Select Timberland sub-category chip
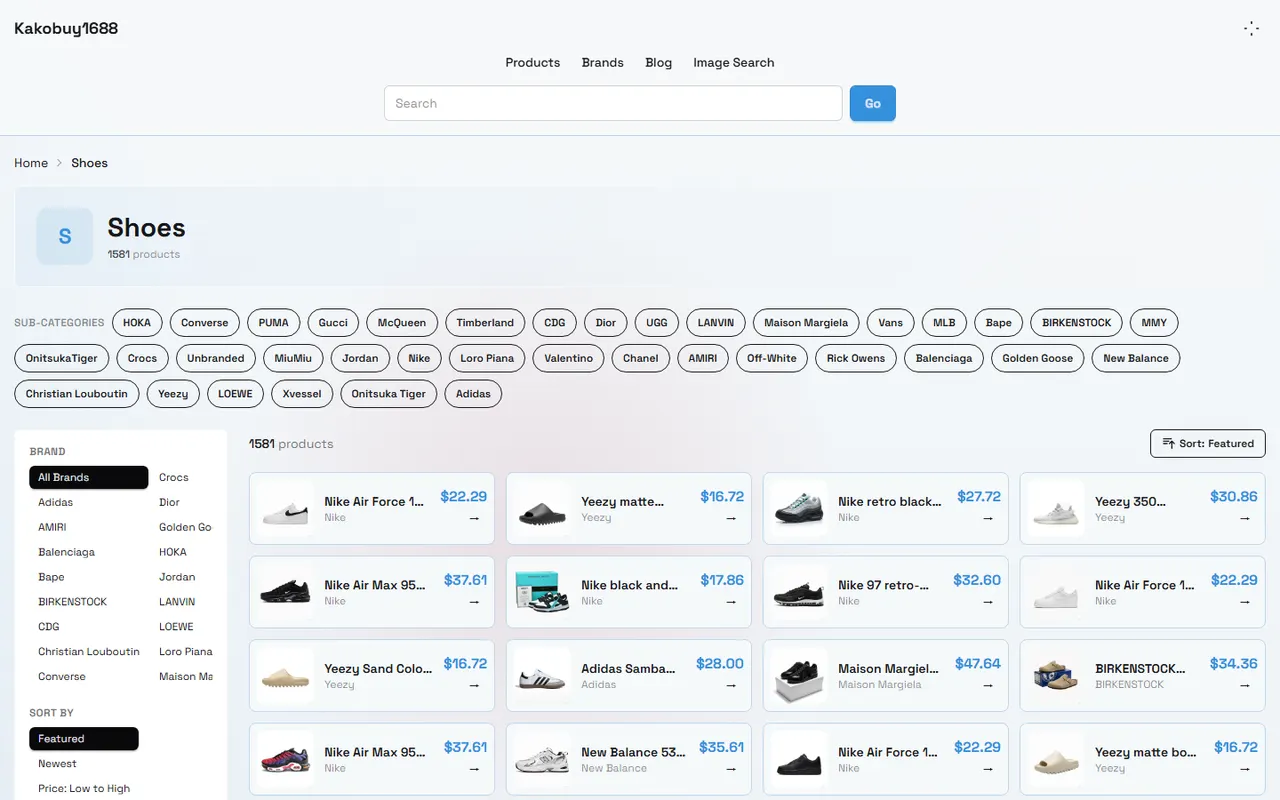The width and height of the screenshot is (1280, 800). (x=485, y=323)
